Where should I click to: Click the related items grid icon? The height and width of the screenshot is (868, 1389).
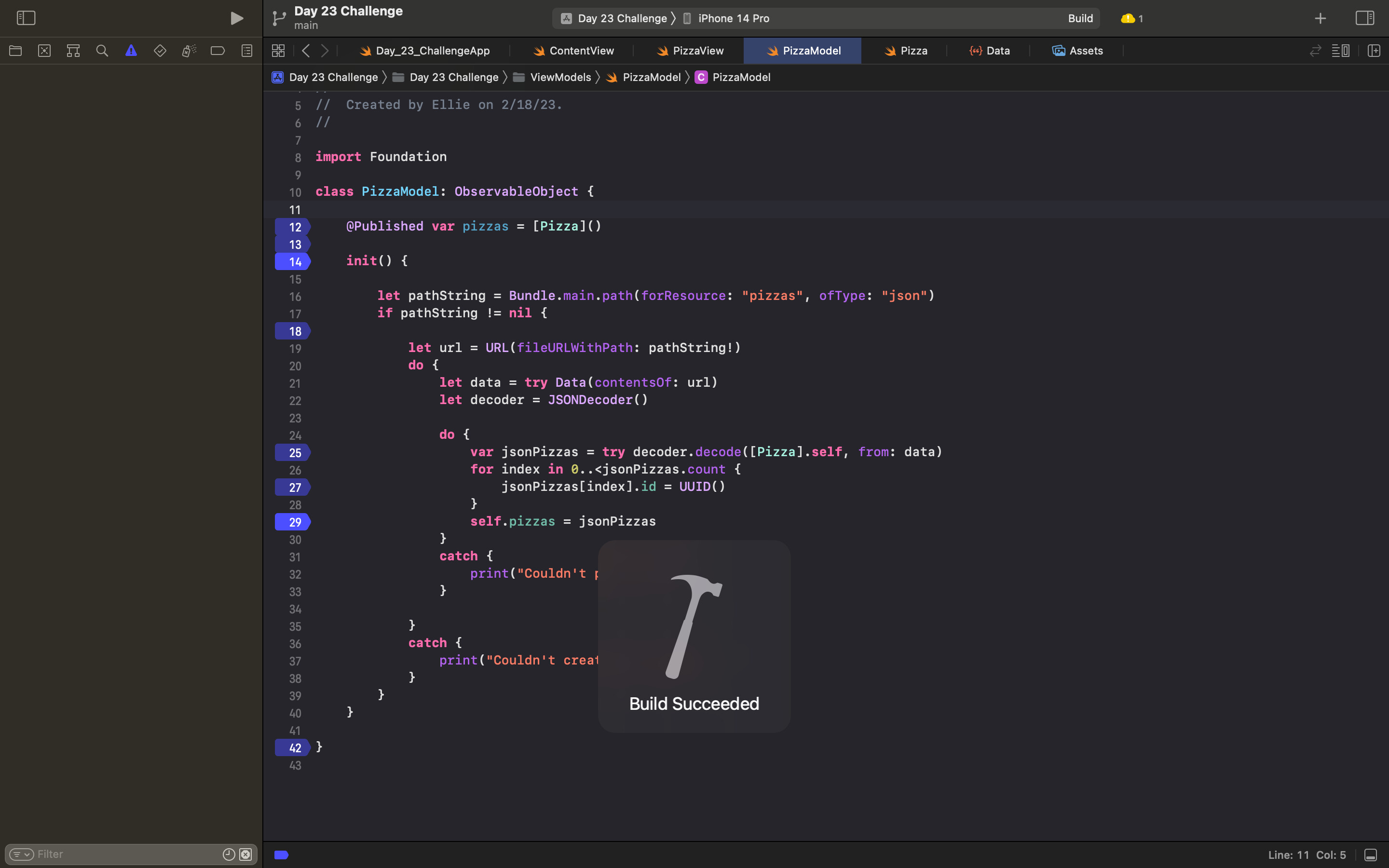[278, 51]
